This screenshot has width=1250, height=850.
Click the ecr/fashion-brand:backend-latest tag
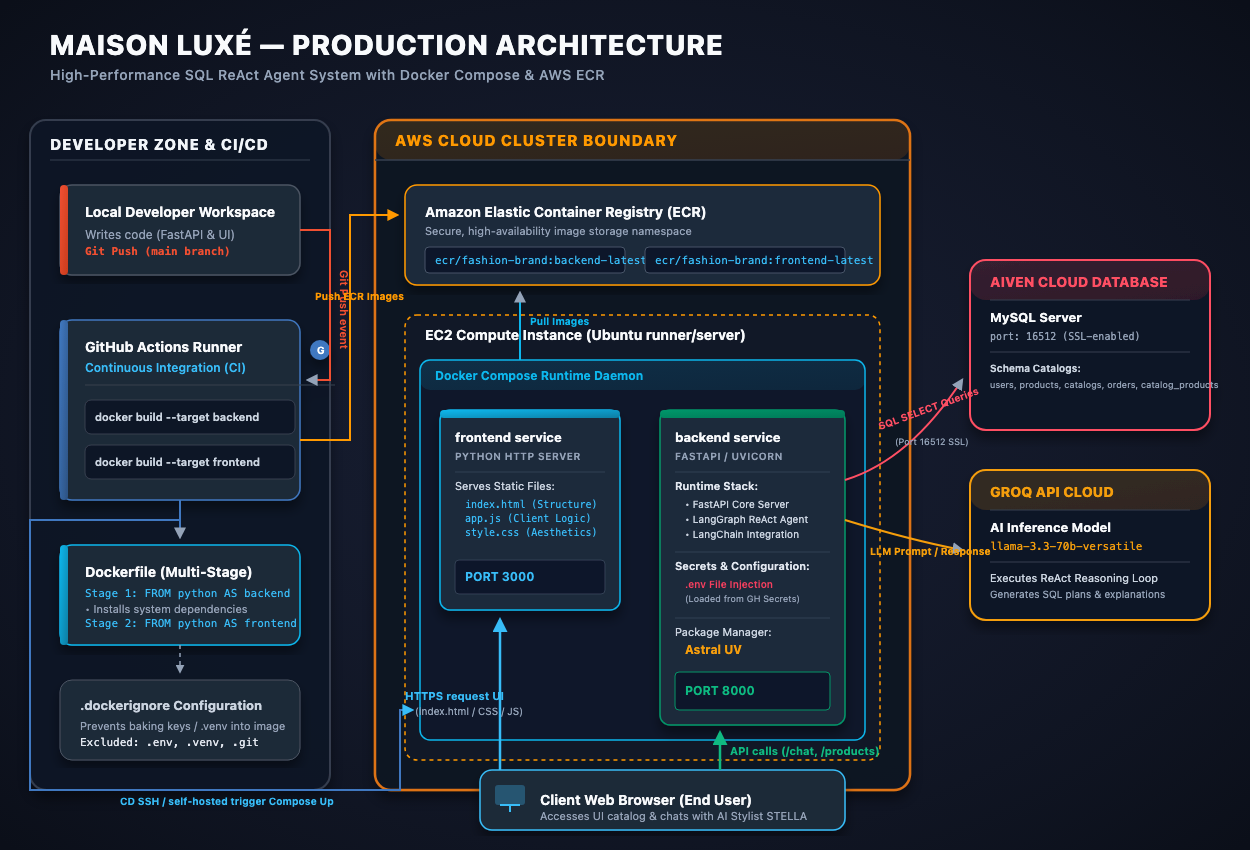pos(525,260)
